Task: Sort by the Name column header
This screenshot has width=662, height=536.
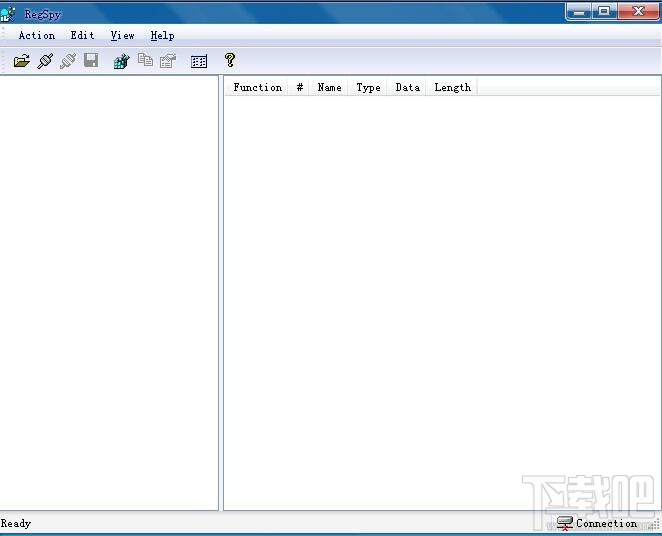Action: (329, 87)
